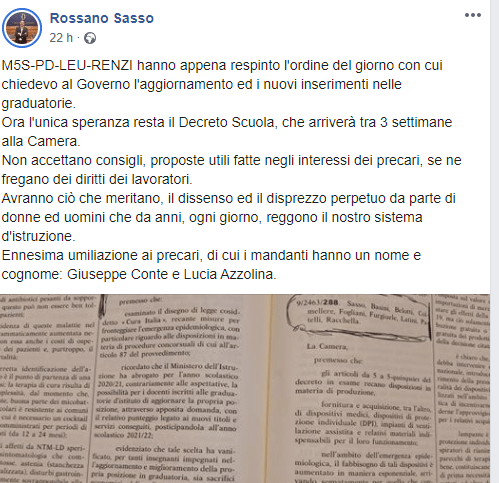Click the names 'Giuseppe Conte e Lucia Azzolina'
Viewport: 499px width, 483px height.
[x=170, y=274]
